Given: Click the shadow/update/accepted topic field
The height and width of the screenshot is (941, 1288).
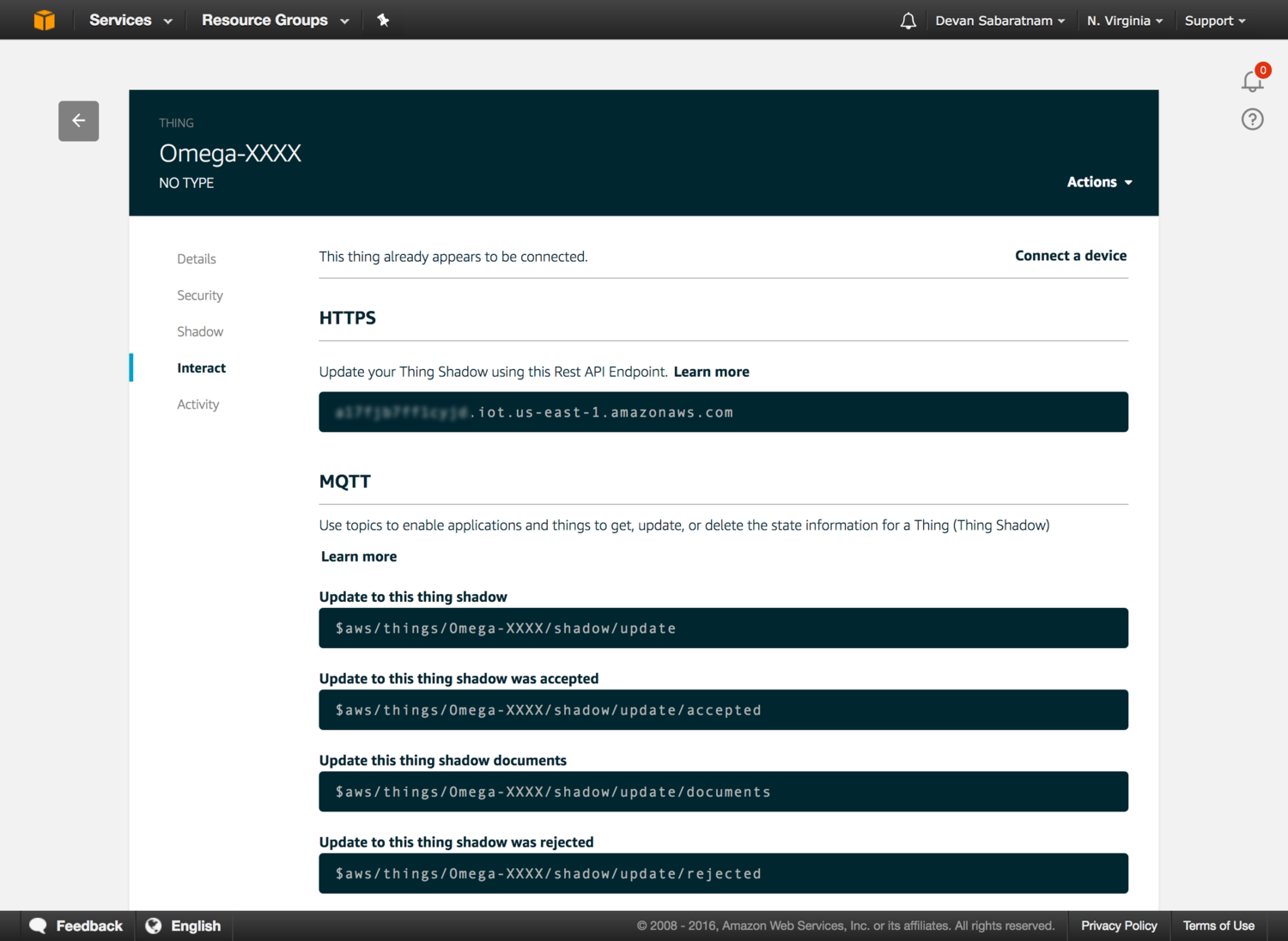Looking at the screenshot, I should pyautogui.click(x=724, y=710).
